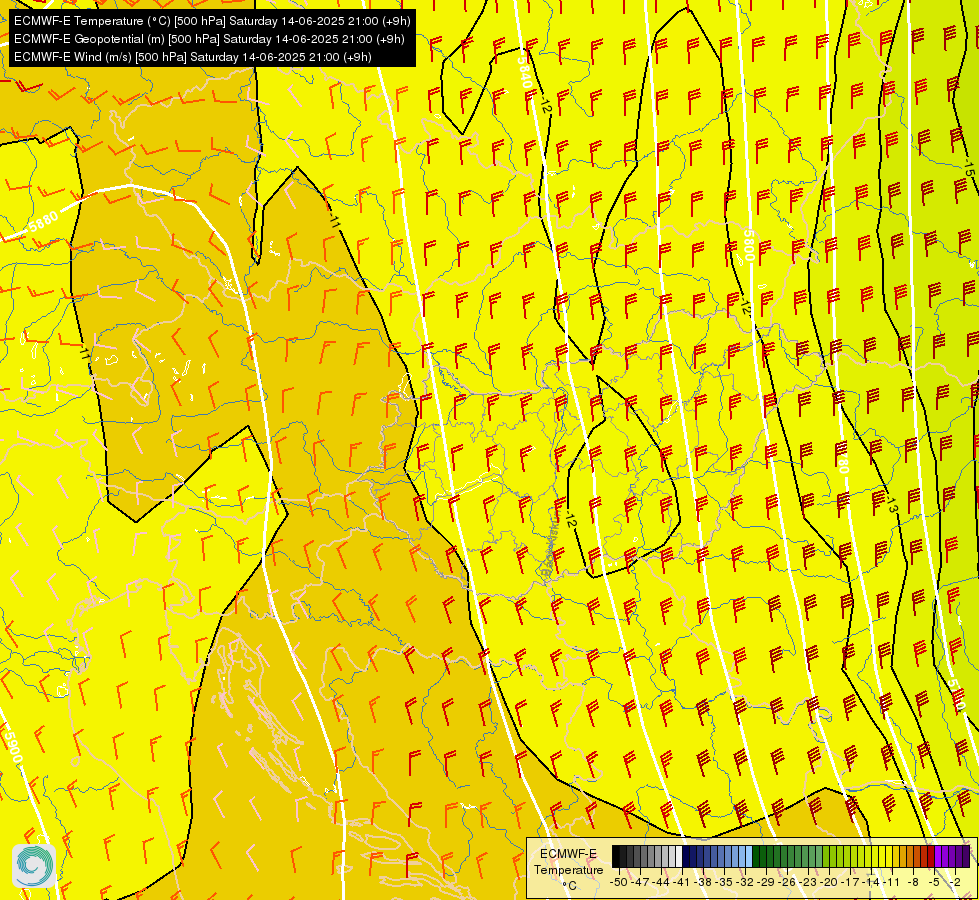
Task: Click the -14 tick label in legend
Action: [x=872, y=882]
